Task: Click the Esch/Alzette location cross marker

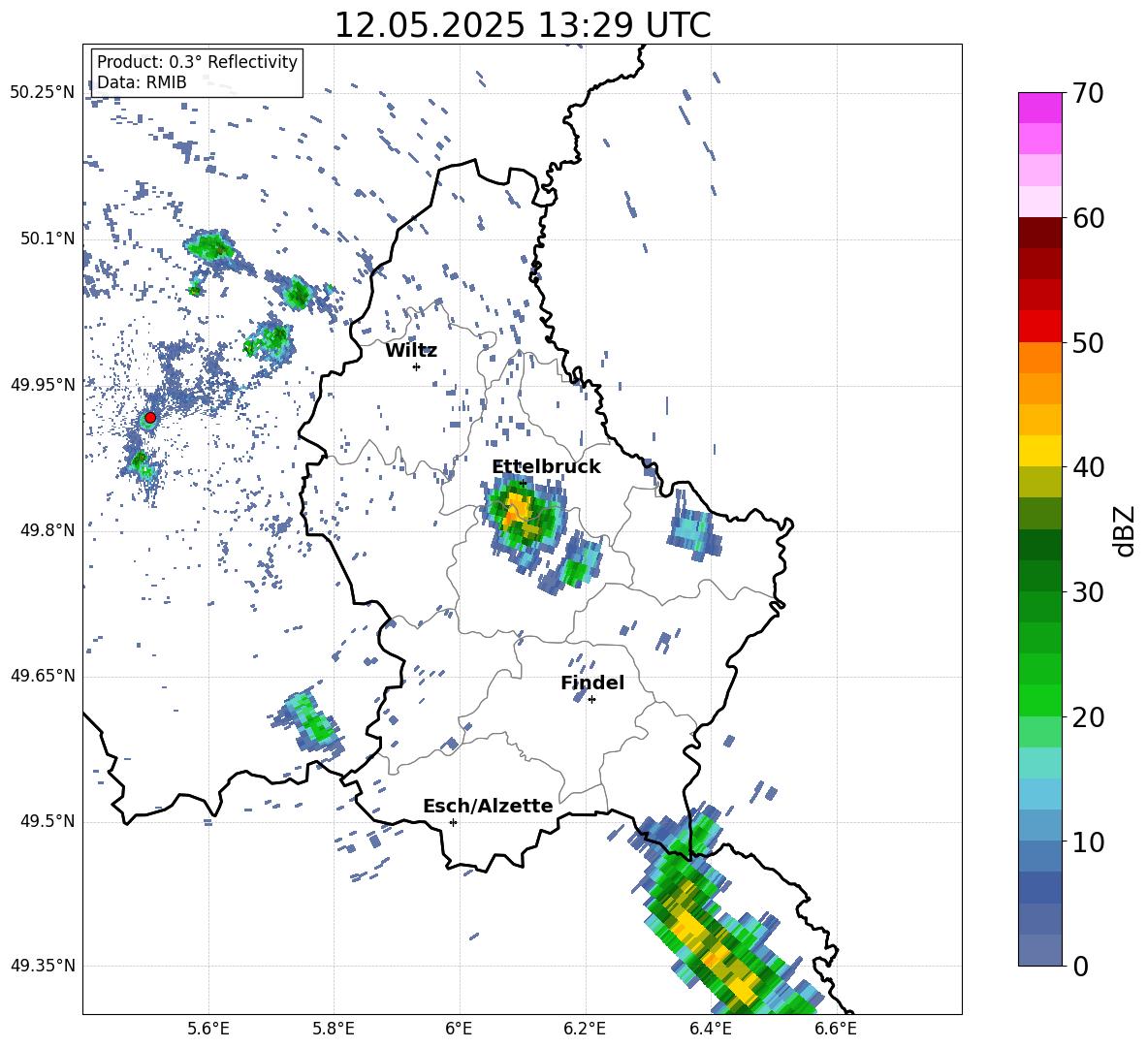Action: coord(453,822)
